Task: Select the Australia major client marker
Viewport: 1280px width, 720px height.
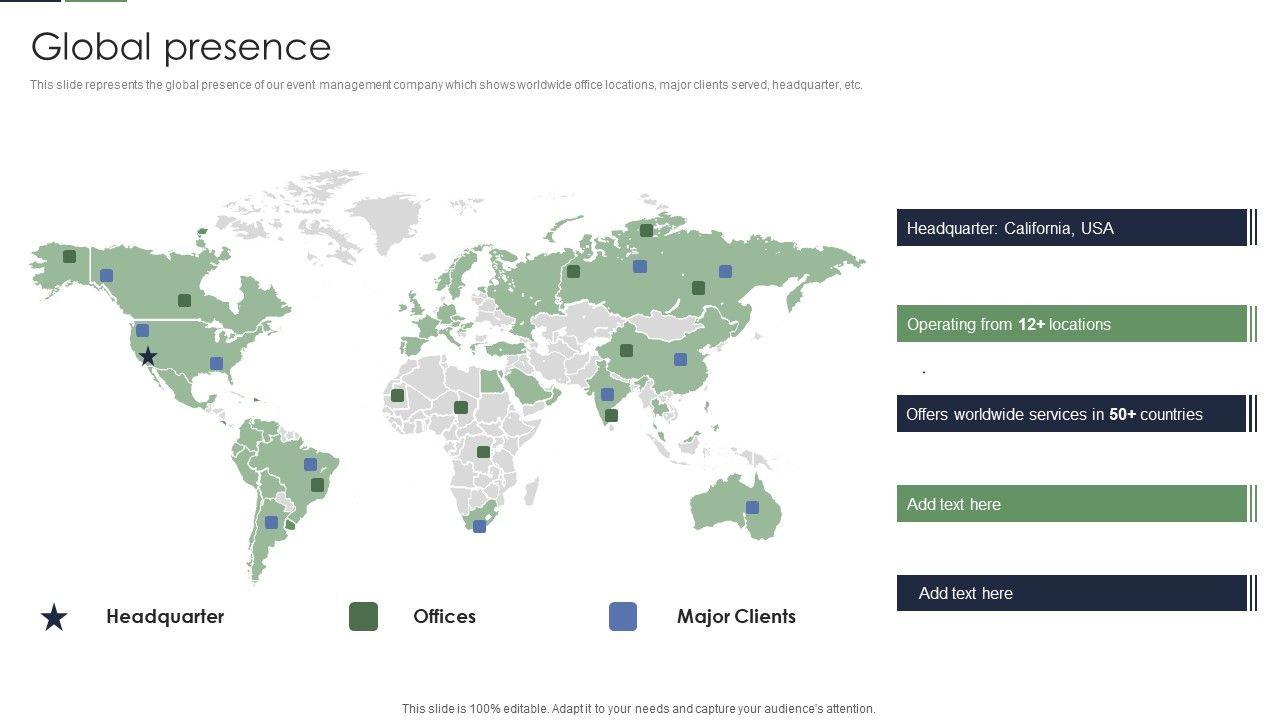Action: [x=752, y=507]
